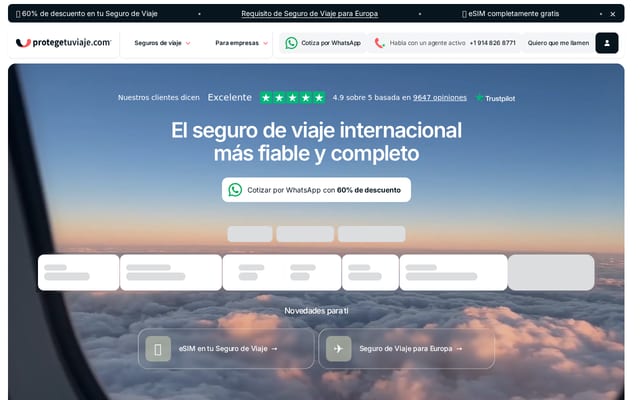Click the El seguro de viaje internacional heading
Image resolution: width=640 pixels, height=400 pixels.
coord(316,142)
